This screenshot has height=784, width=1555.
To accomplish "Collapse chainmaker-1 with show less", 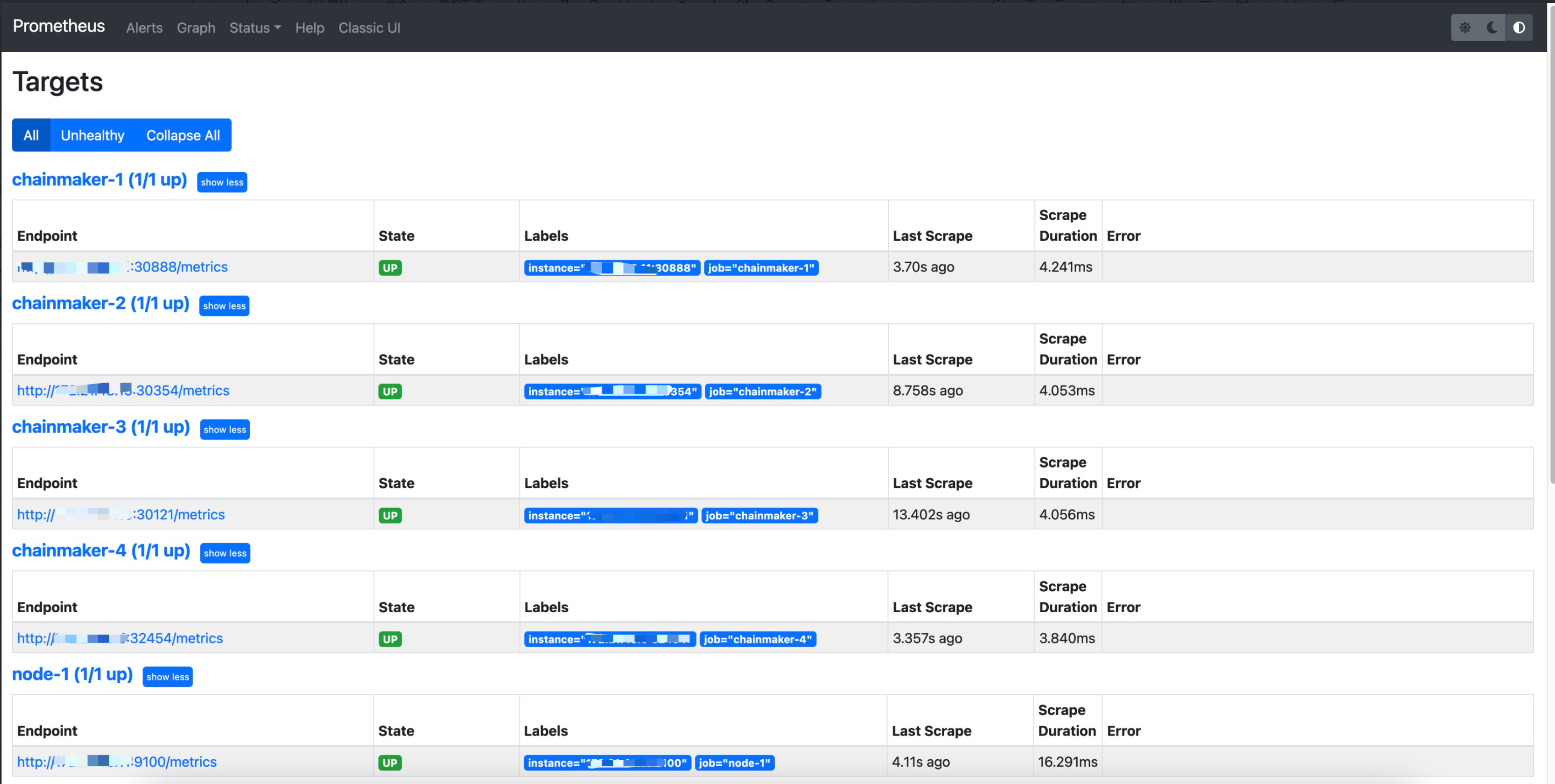I will tap(222, 182).
